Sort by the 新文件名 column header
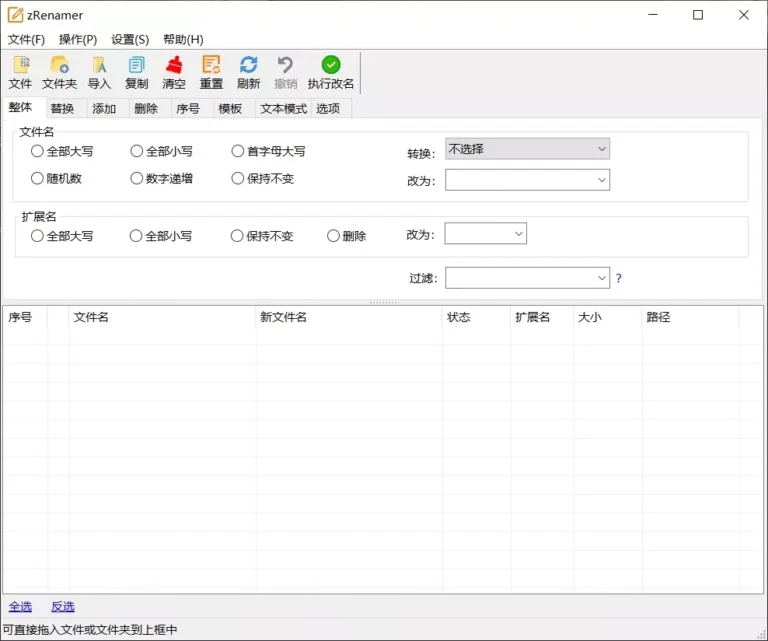The height and width of the screenshot is (641, 768). (349, 317)
